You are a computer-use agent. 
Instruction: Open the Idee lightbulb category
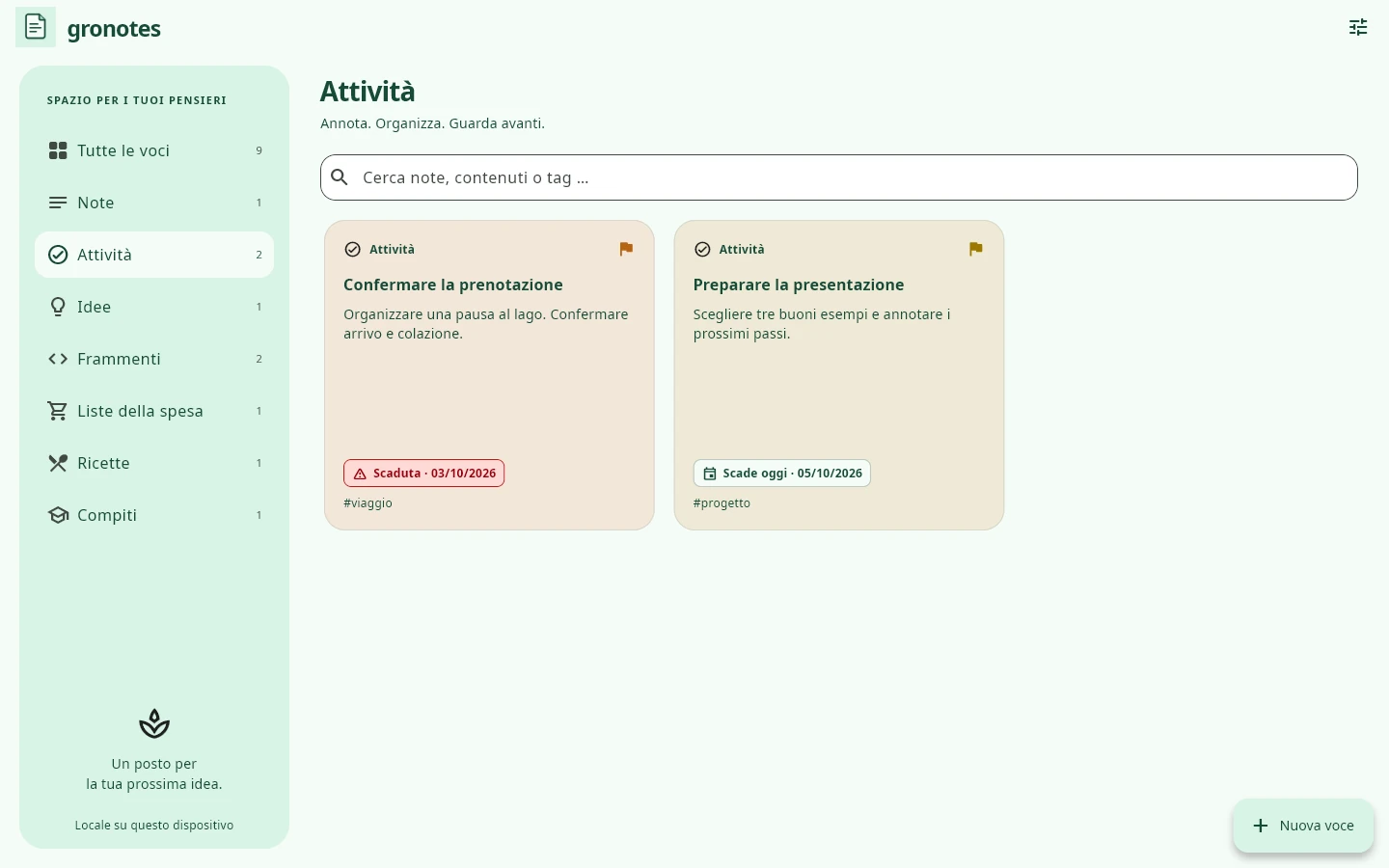pos(154,307)
